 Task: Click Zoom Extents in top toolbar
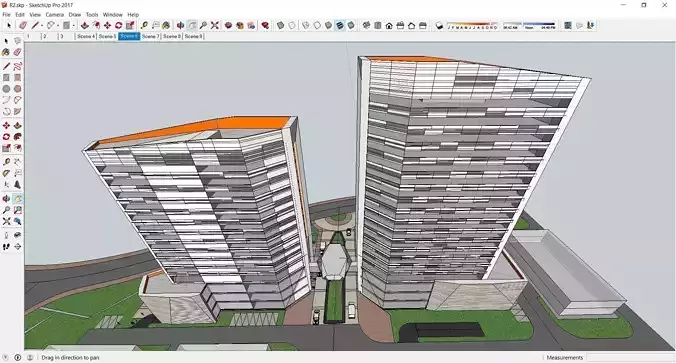click(215, 25)
